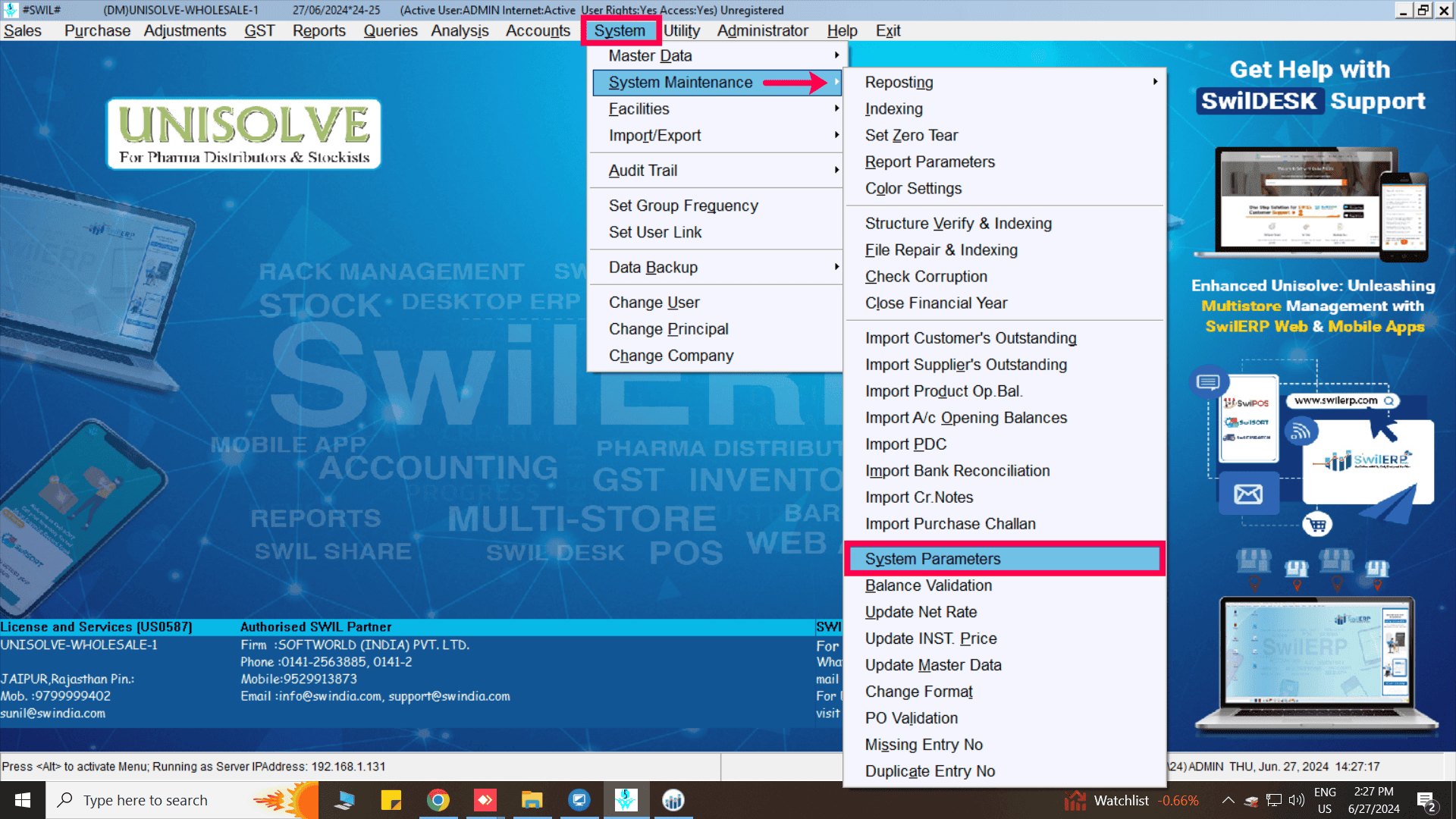This screenshot has width=1456, height=819.
Task: Open the Accounts menu
Action: (x=538, y=31)
